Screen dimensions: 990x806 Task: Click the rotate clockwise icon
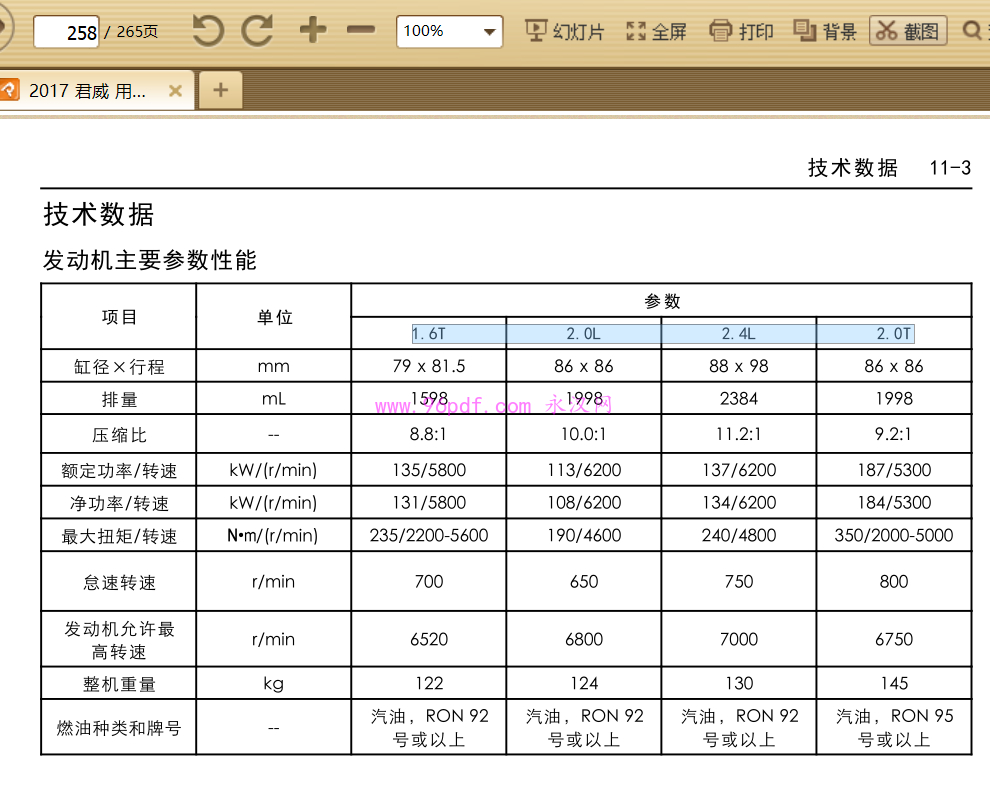point(257,31)
